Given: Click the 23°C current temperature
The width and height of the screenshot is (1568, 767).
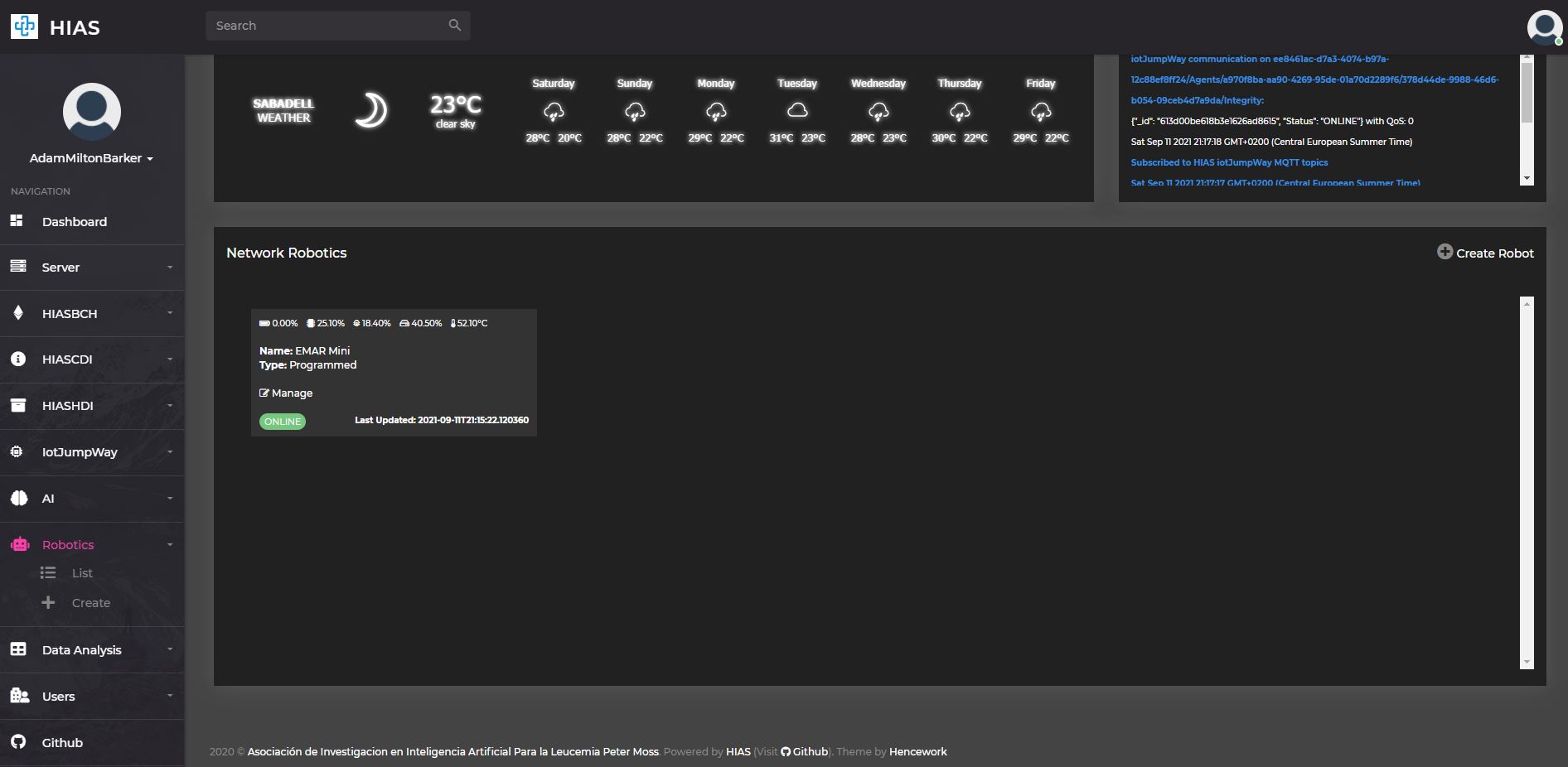Looking at the screenshot, I should click(x=455, y=104).
